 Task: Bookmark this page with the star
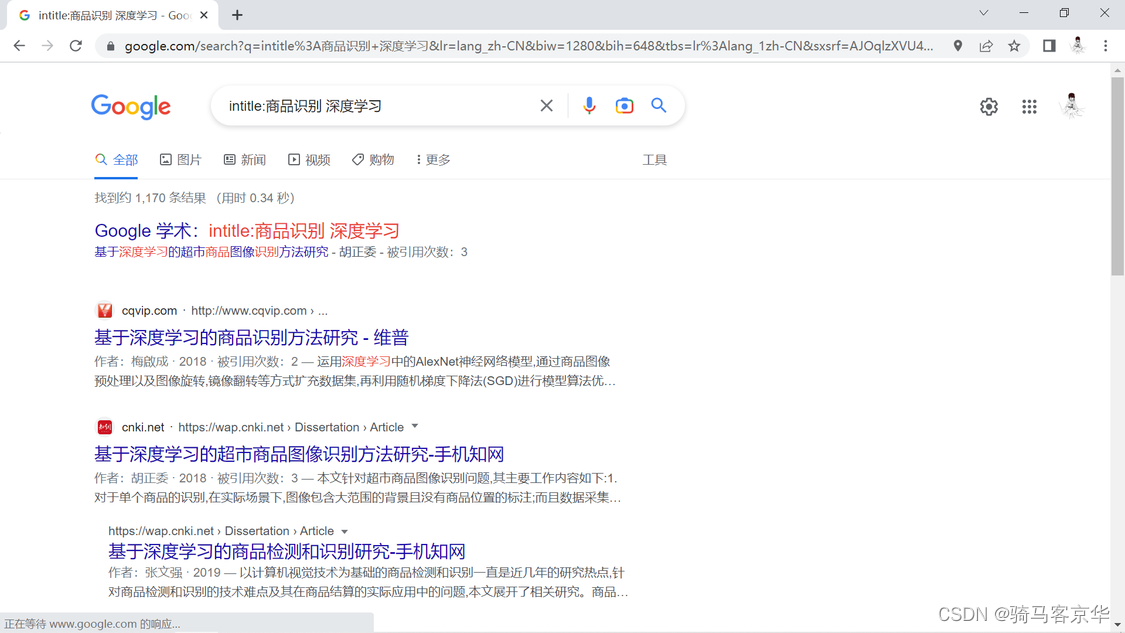pyautogui.click(x=1014, y=46)
